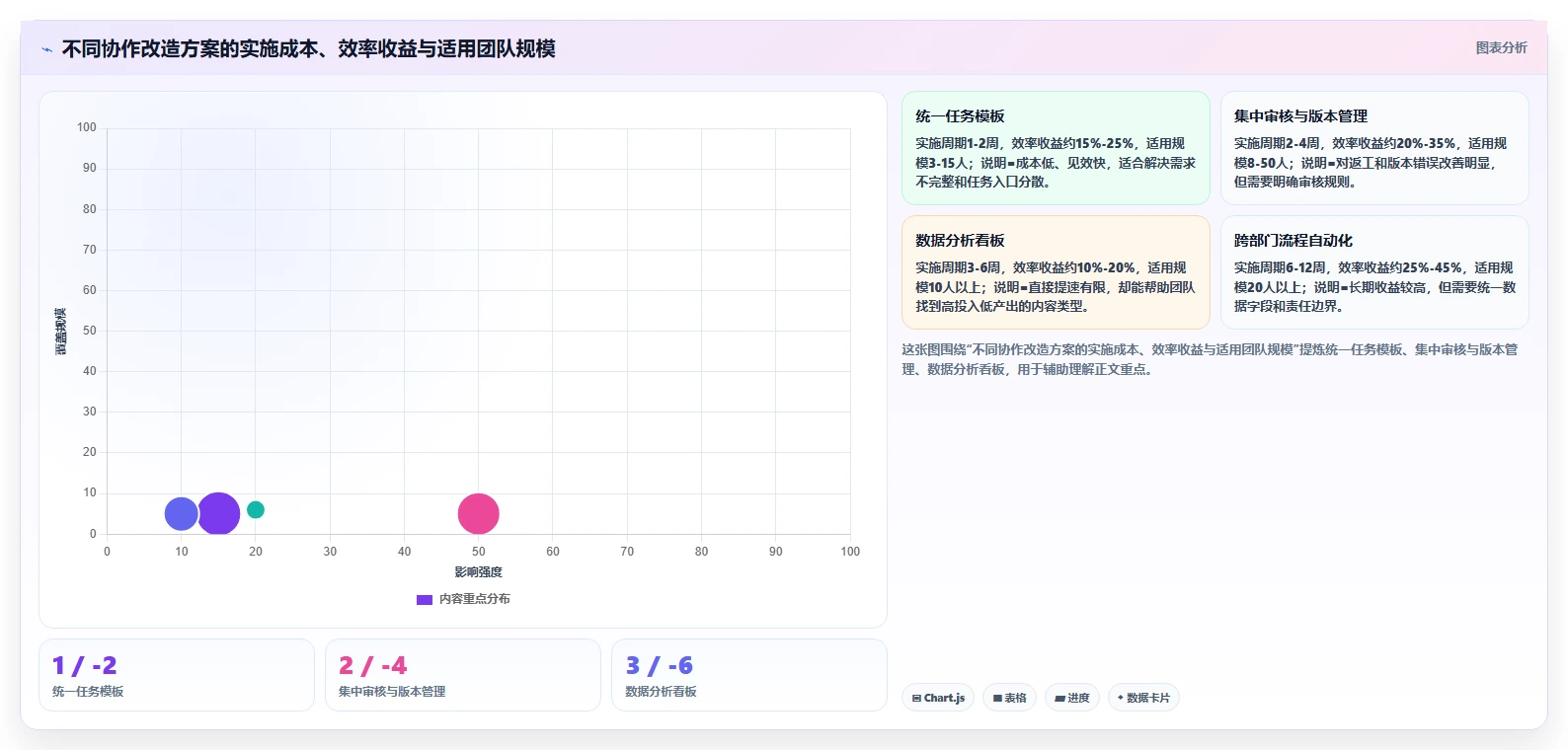Click the y-axis tick label 60
Screen dimensions: 1568x750
tap(90, 290)
